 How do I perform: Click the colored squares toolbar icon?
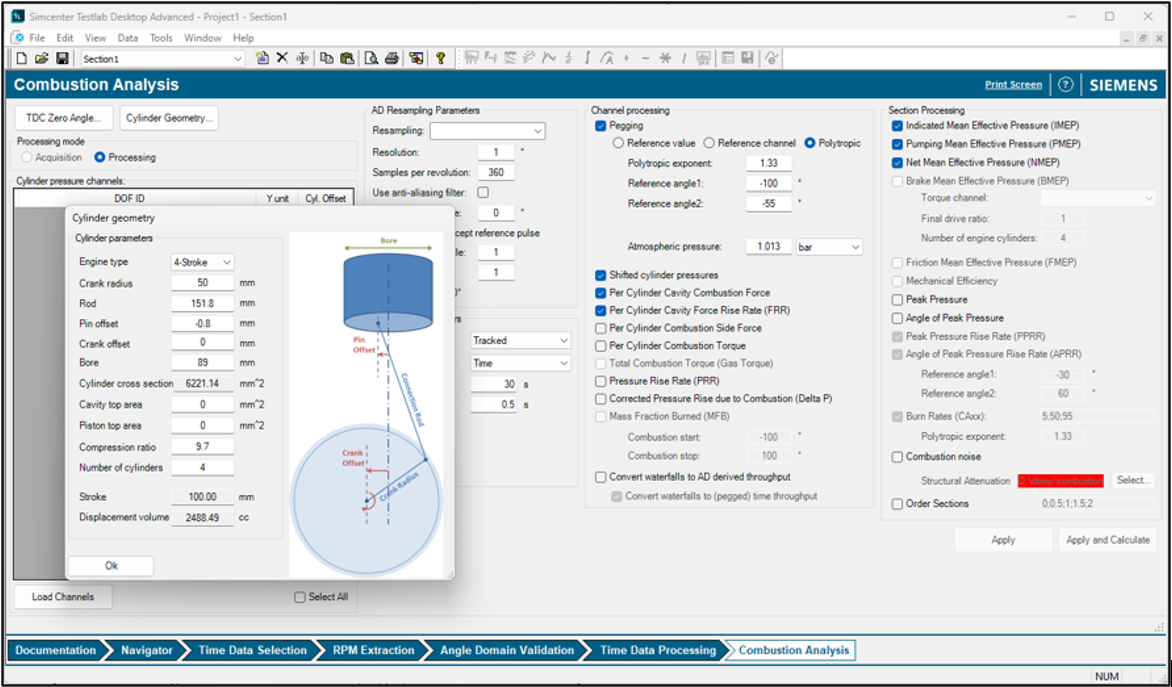[x=416, y=58]
